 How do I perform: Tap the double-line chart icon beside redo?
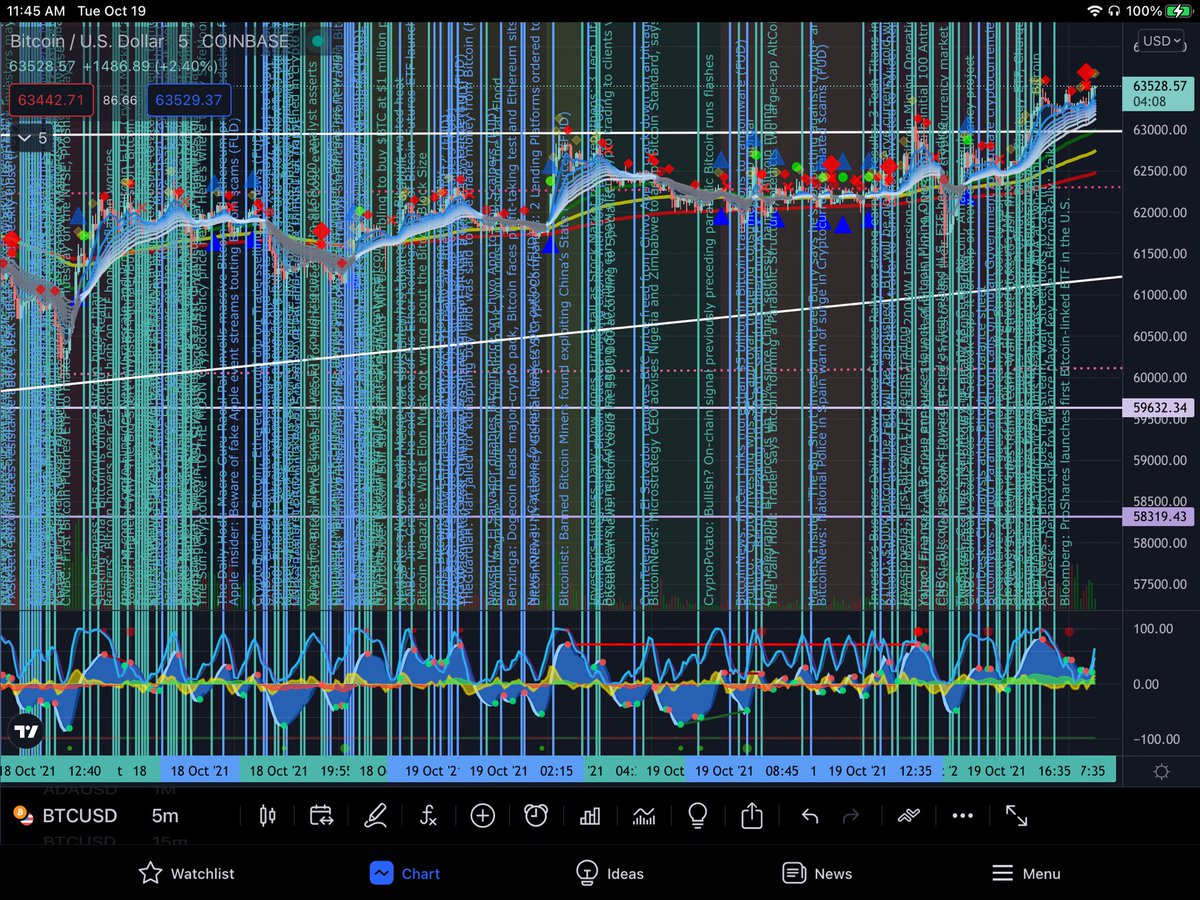pyautogui.click(x=908, y=816)
